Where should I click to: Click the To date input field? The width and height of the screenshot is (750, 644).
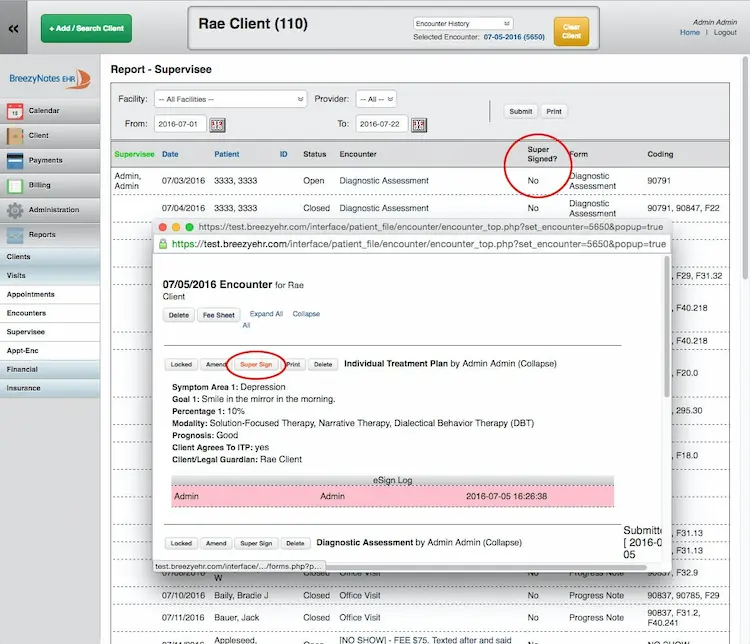(x=382, y=124)
